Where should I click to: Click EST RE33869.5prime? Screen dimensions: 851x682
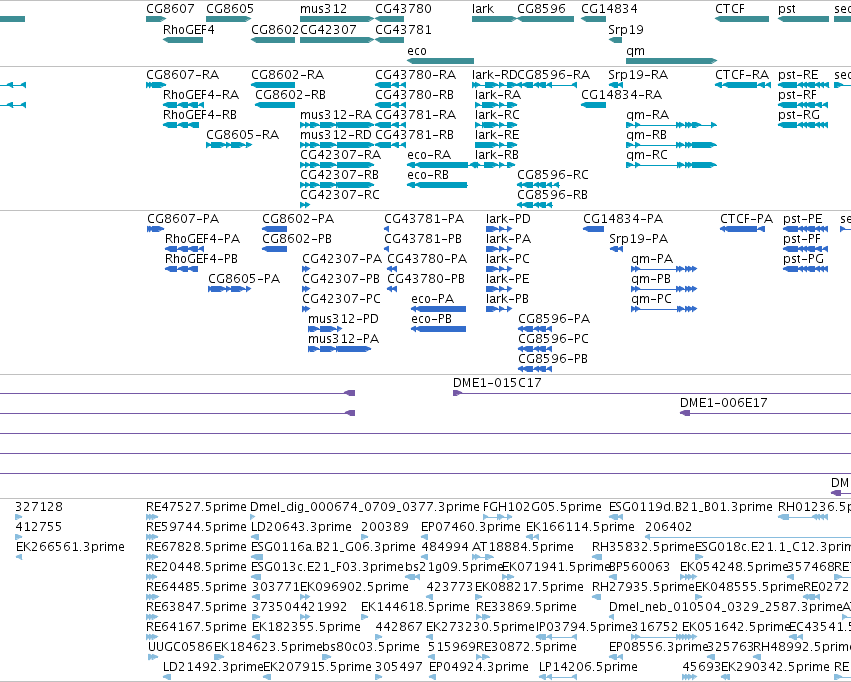pos(526,607)
